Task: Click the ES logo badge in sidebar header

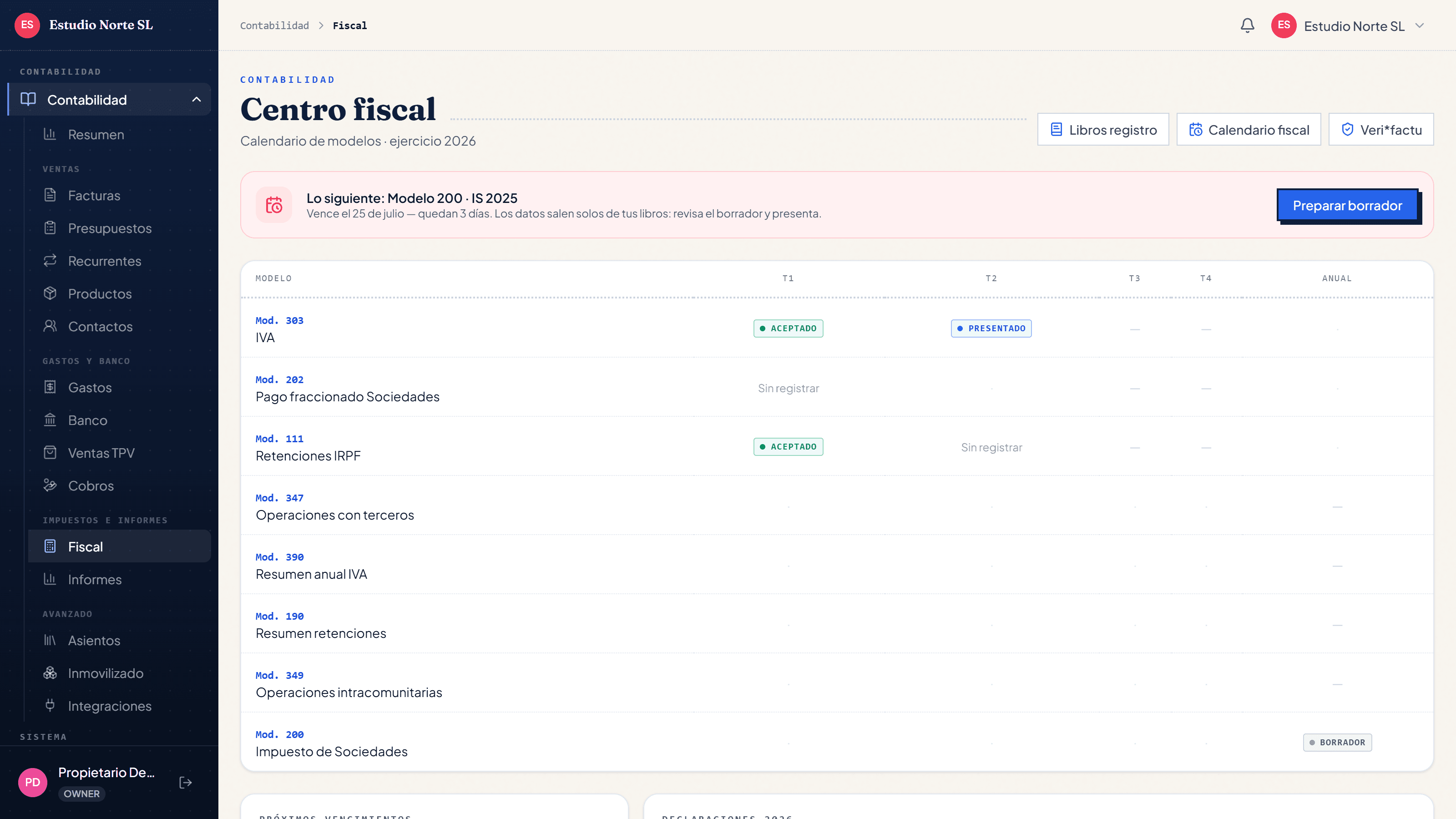Action: (27, 25)
